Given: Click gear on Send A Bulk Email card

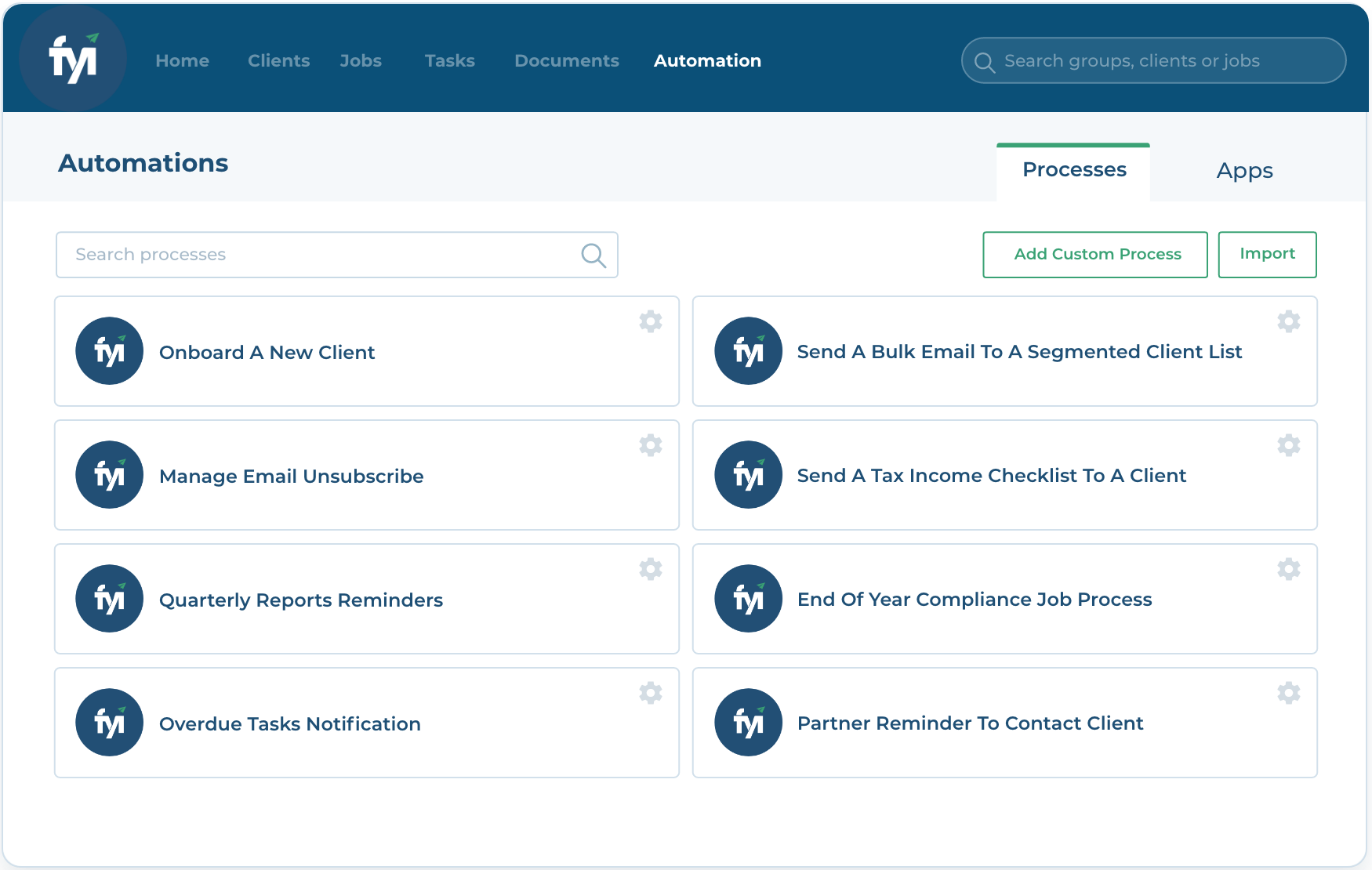Looking at the screenshot, I should 1288,321.
